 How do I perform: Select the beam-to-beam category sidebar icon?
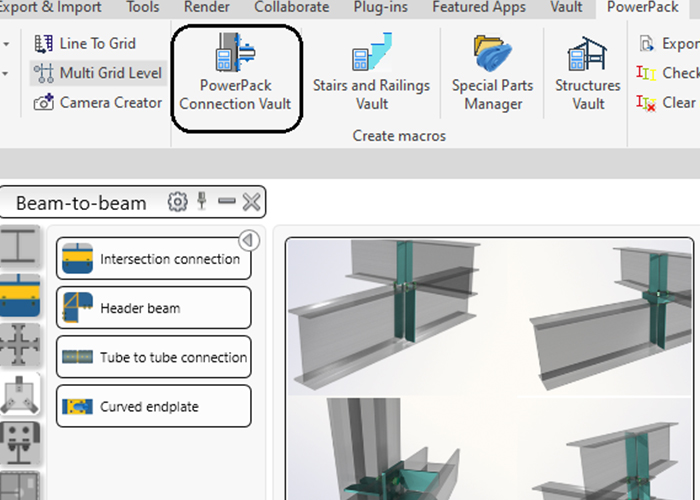pyautogui.click(x=19, y=295)
